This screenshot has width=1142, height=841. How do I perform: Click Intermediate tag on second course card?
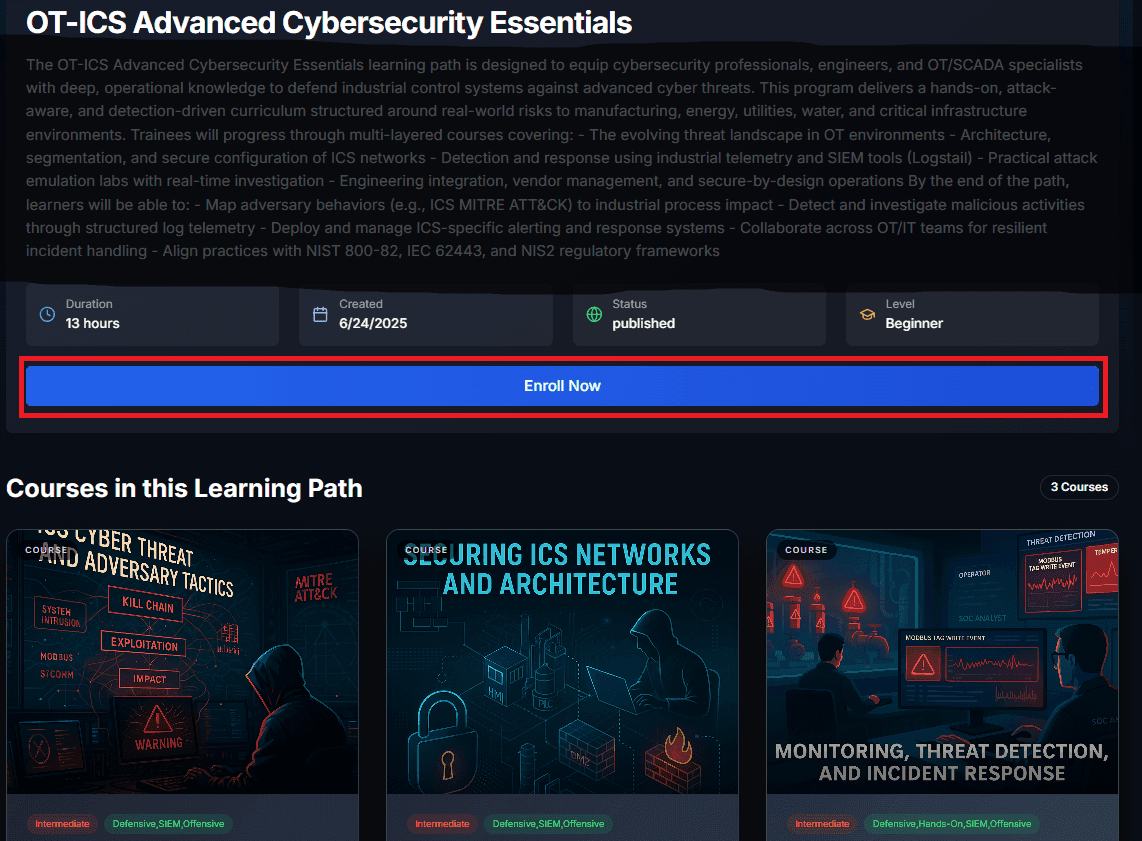pyautogui.click(x=442, y=824)
